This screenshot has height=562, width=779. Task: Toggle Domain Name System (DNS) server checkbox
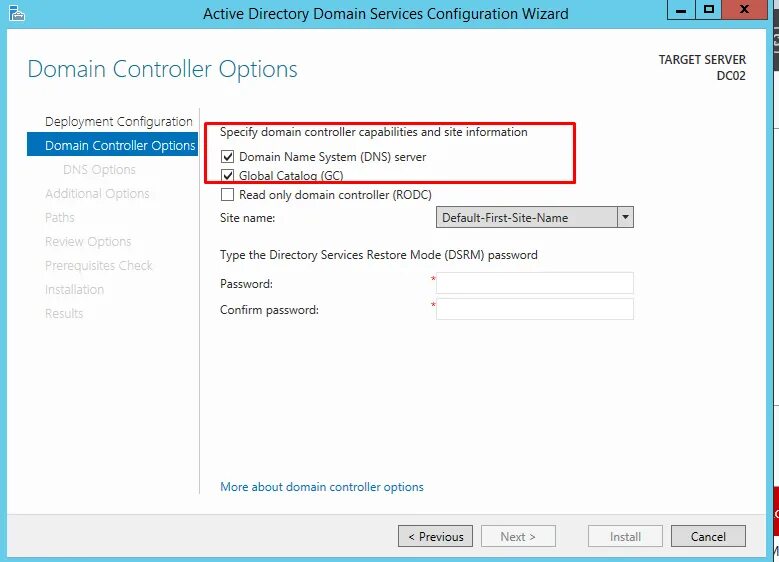click(x=227, y=157)
